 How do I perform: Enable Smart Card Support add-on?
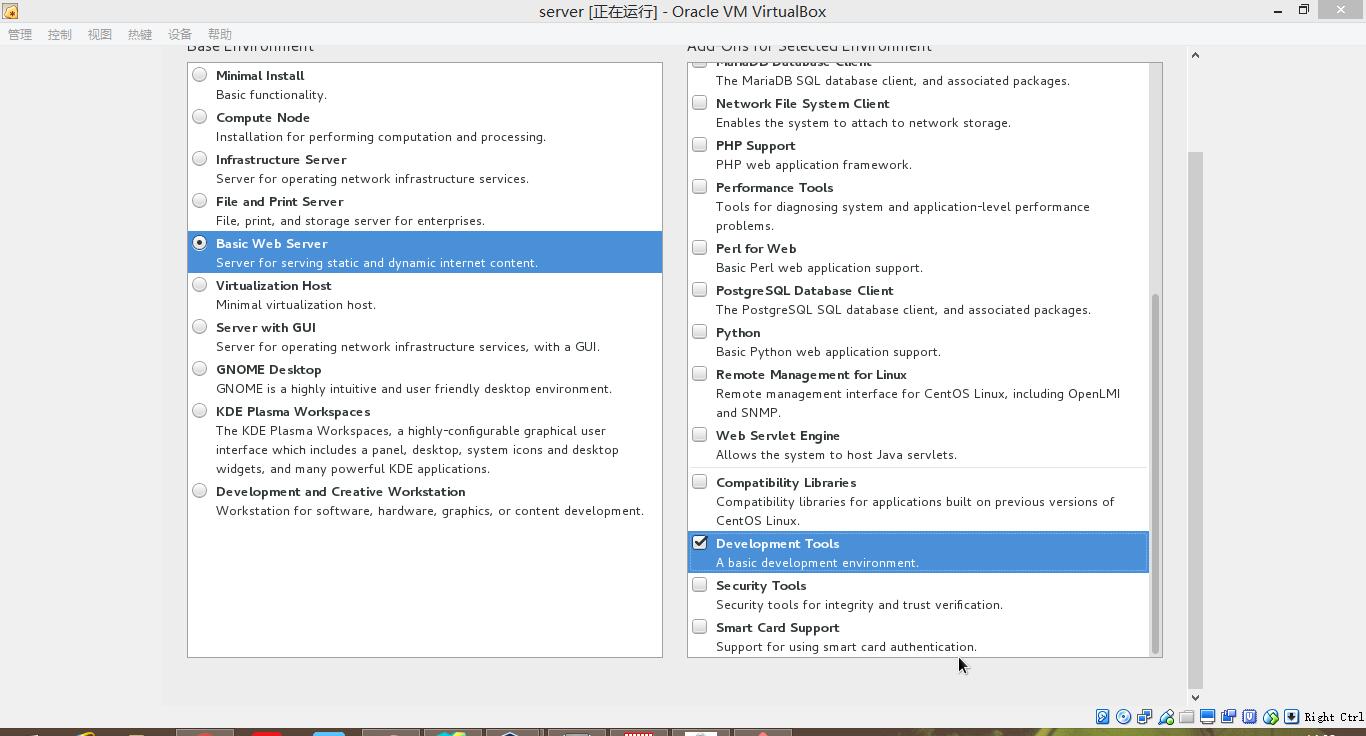click(700, 626)
